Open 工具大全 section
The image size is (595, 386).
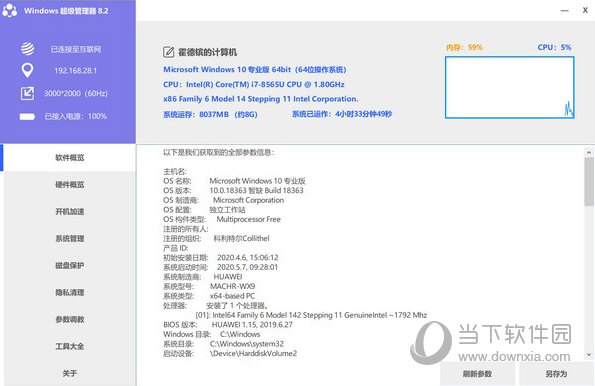(x=69, y=346)
